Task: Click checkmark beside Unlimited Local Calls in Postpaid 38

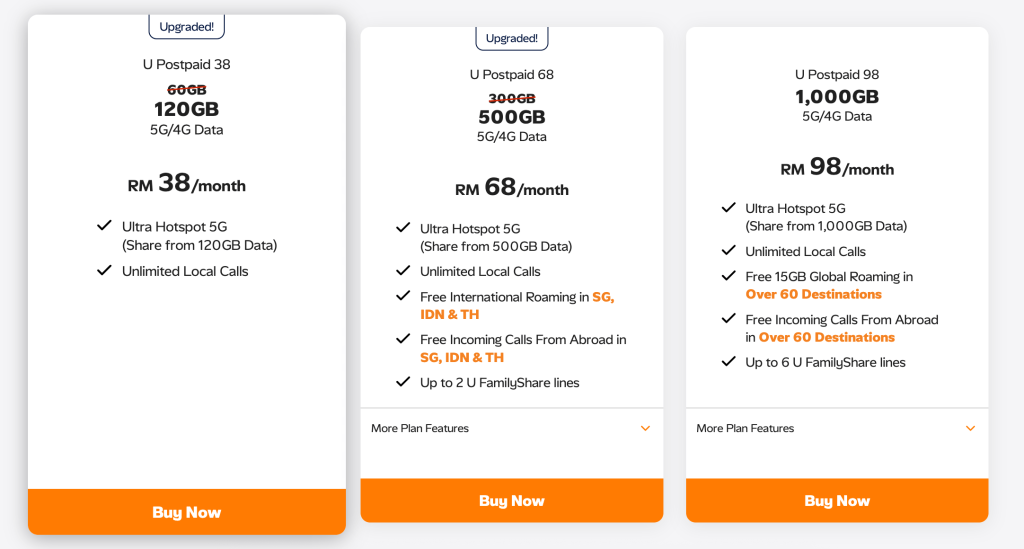Action: 104,270
